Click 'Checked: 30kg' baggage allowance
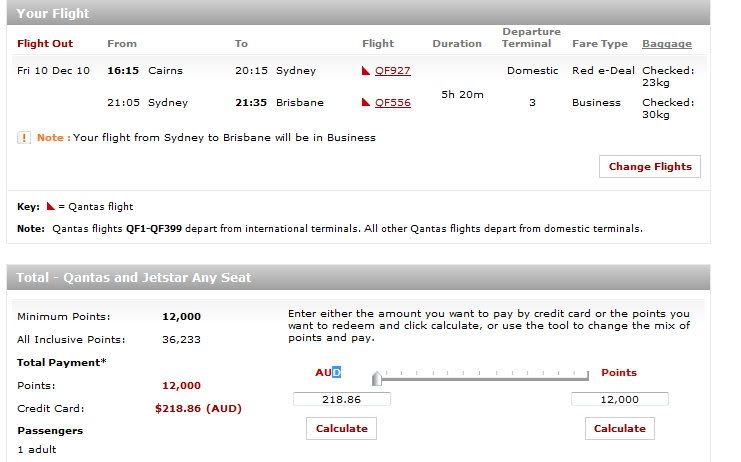 coord(668,109)
